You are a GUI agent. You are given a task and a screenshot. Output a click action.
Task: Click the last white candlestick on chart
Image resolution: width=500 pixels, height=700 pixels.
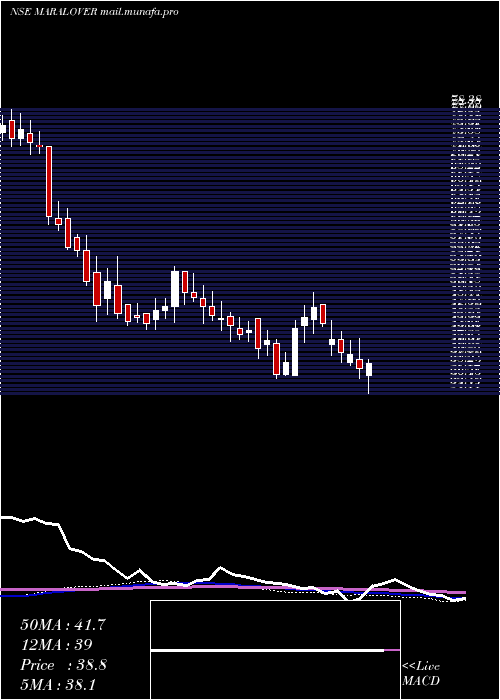[369, 369]
